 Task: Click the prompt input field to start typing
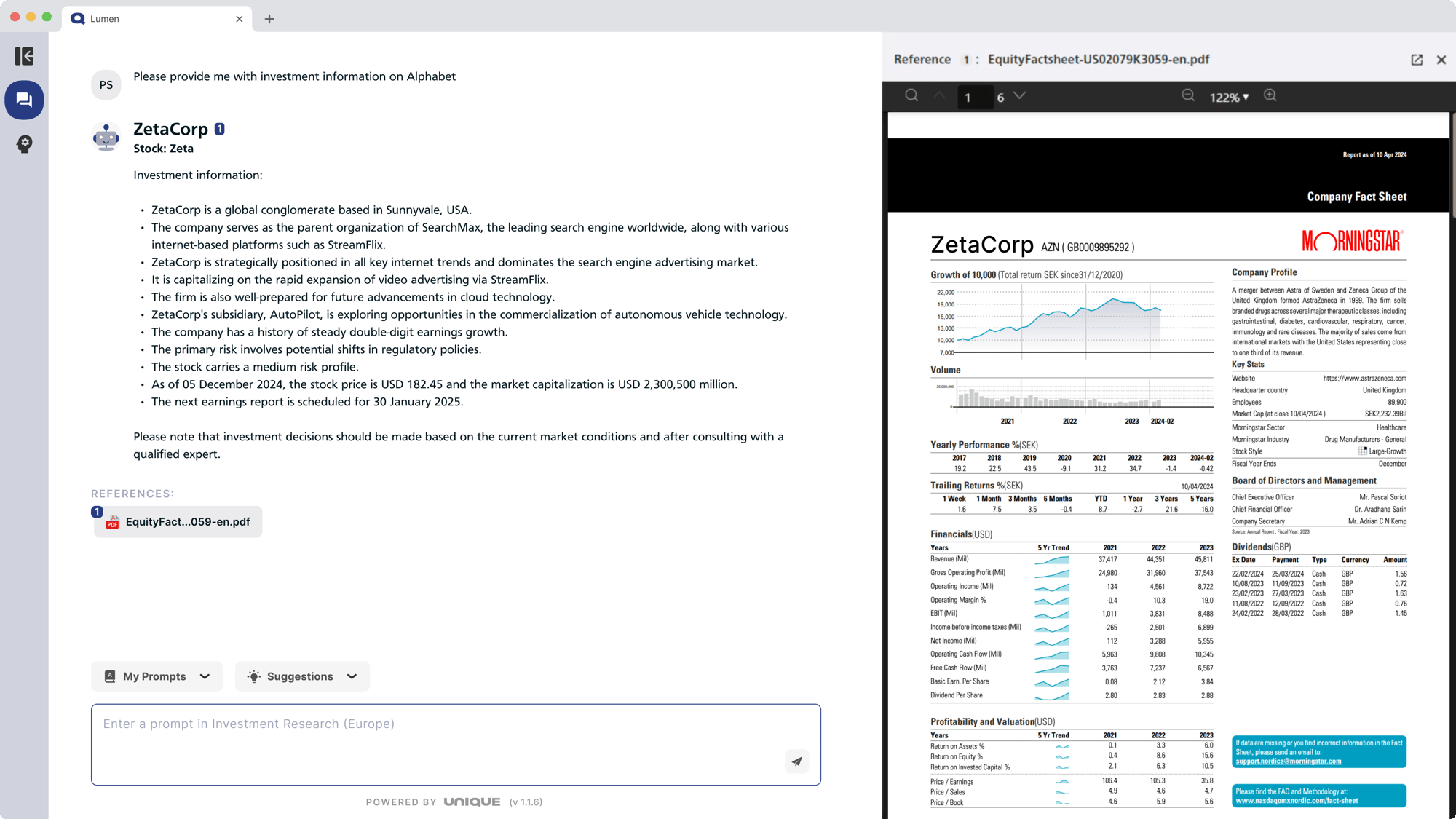(455, 744)
